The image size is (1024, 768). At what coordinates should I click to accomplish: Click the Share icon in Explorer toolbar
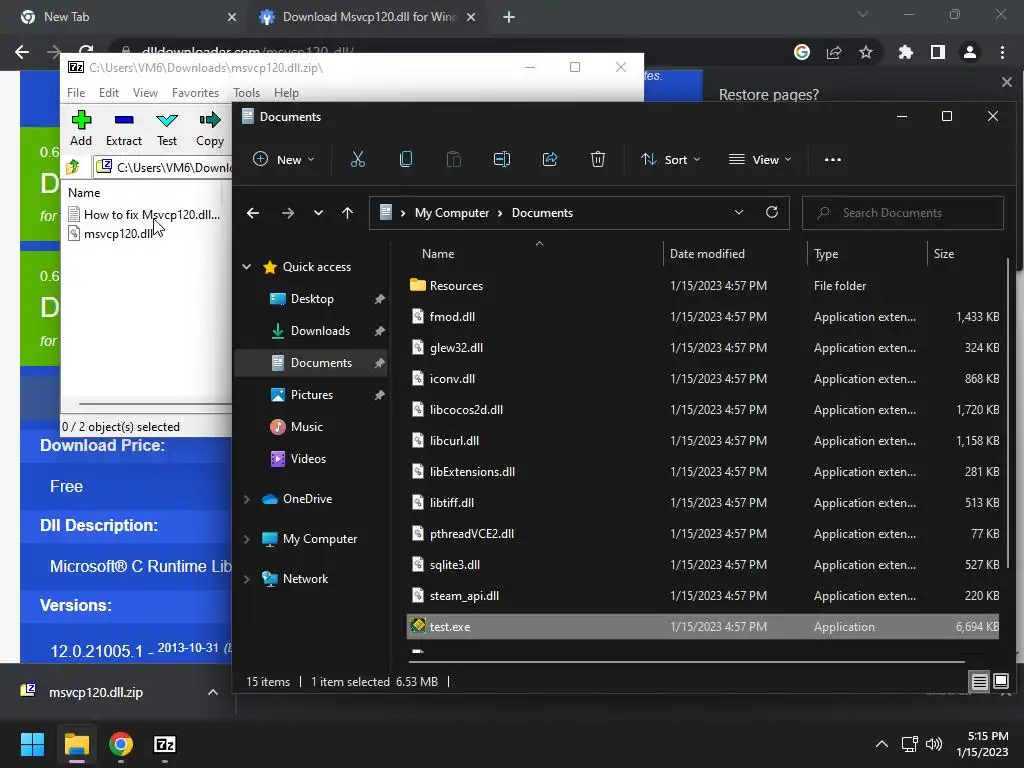click(550, 159)
